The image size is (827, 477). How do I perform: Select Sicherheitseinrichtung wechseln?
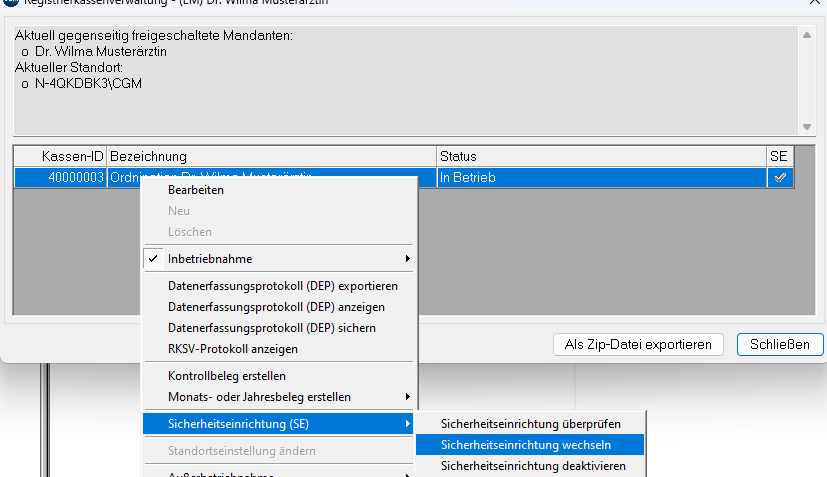[525, 445]
